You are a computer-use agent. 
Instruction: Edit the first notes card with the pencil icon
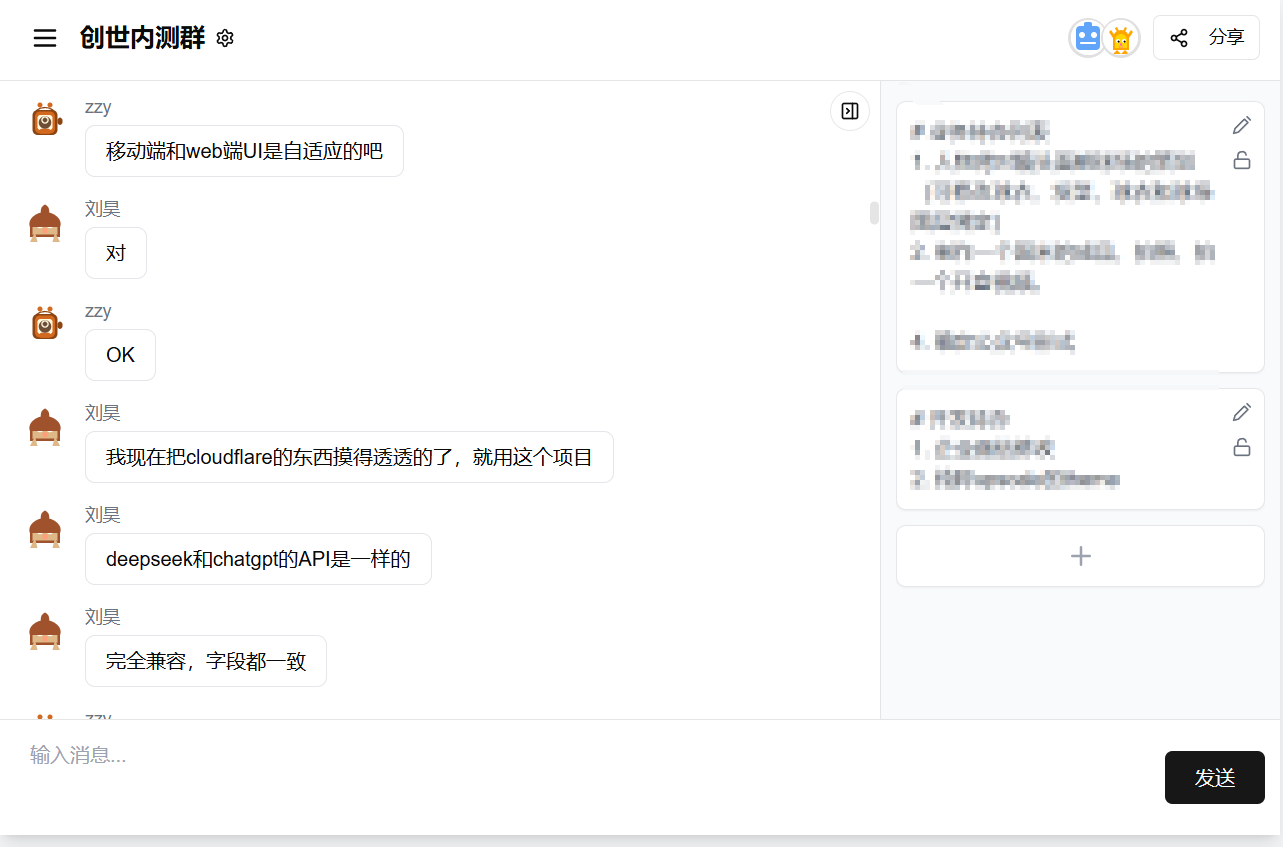1241,124
